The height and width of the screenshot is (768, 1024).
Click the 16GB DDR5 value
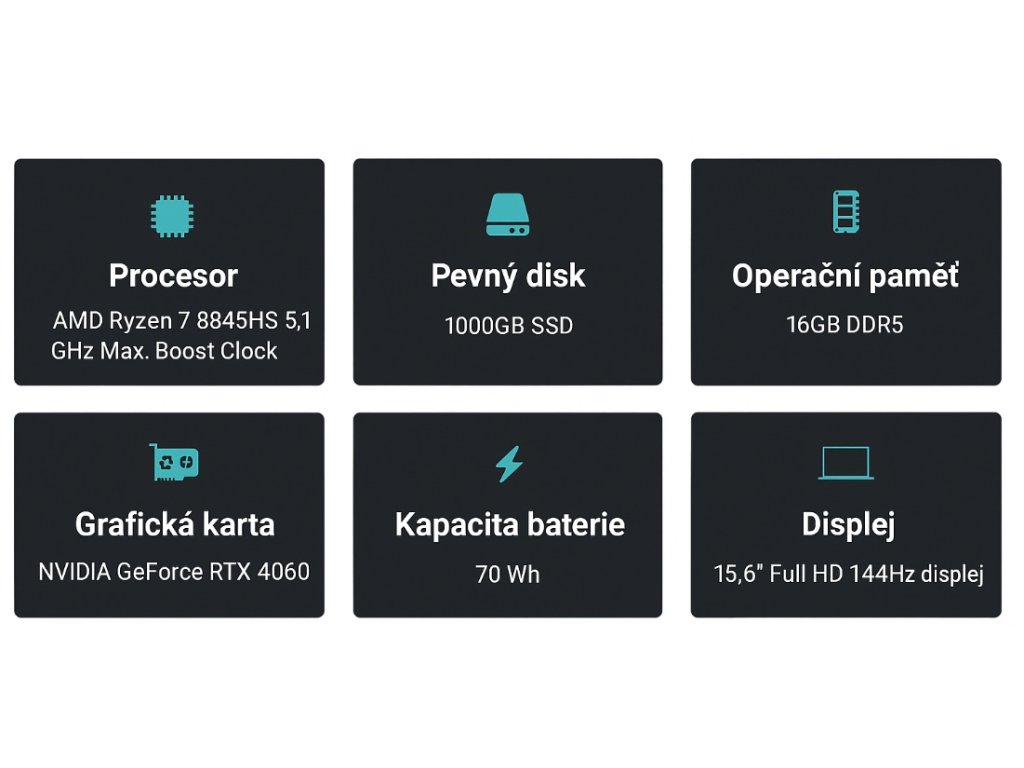point(845,325)
